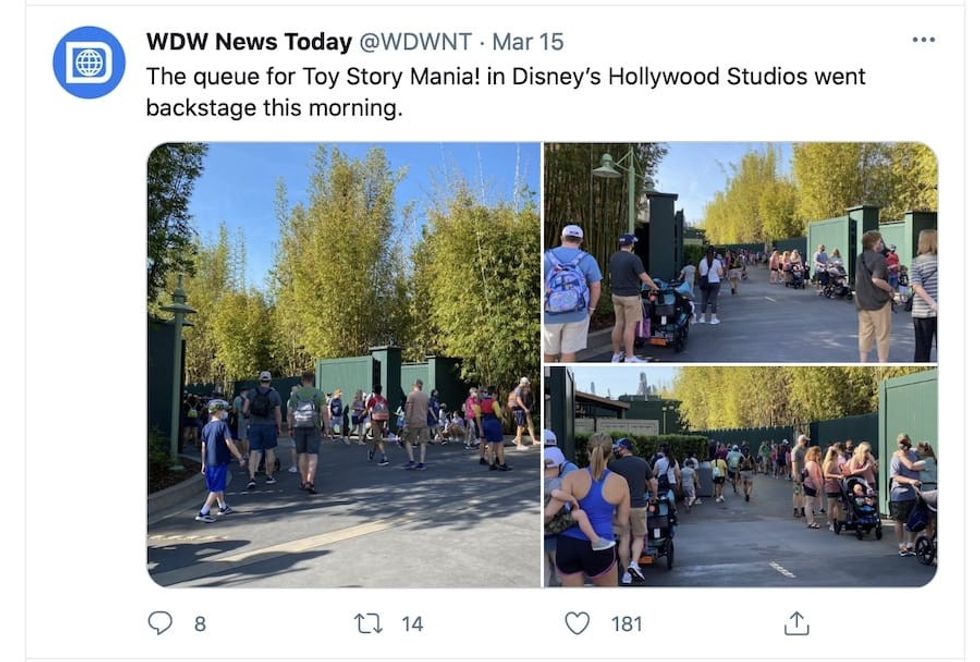Click the @WDWNT handle
The width and height of the screenshot is (980, 662).
[415, 42]
